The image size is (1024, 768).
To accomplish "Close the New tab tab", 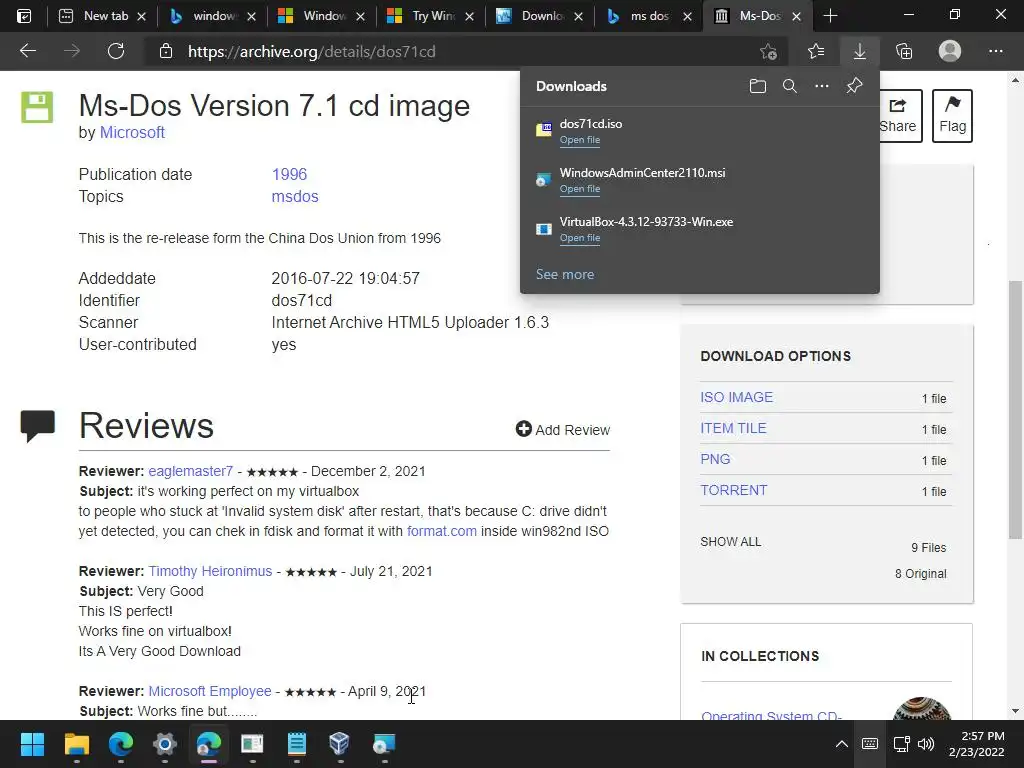I will pos(141,16).
